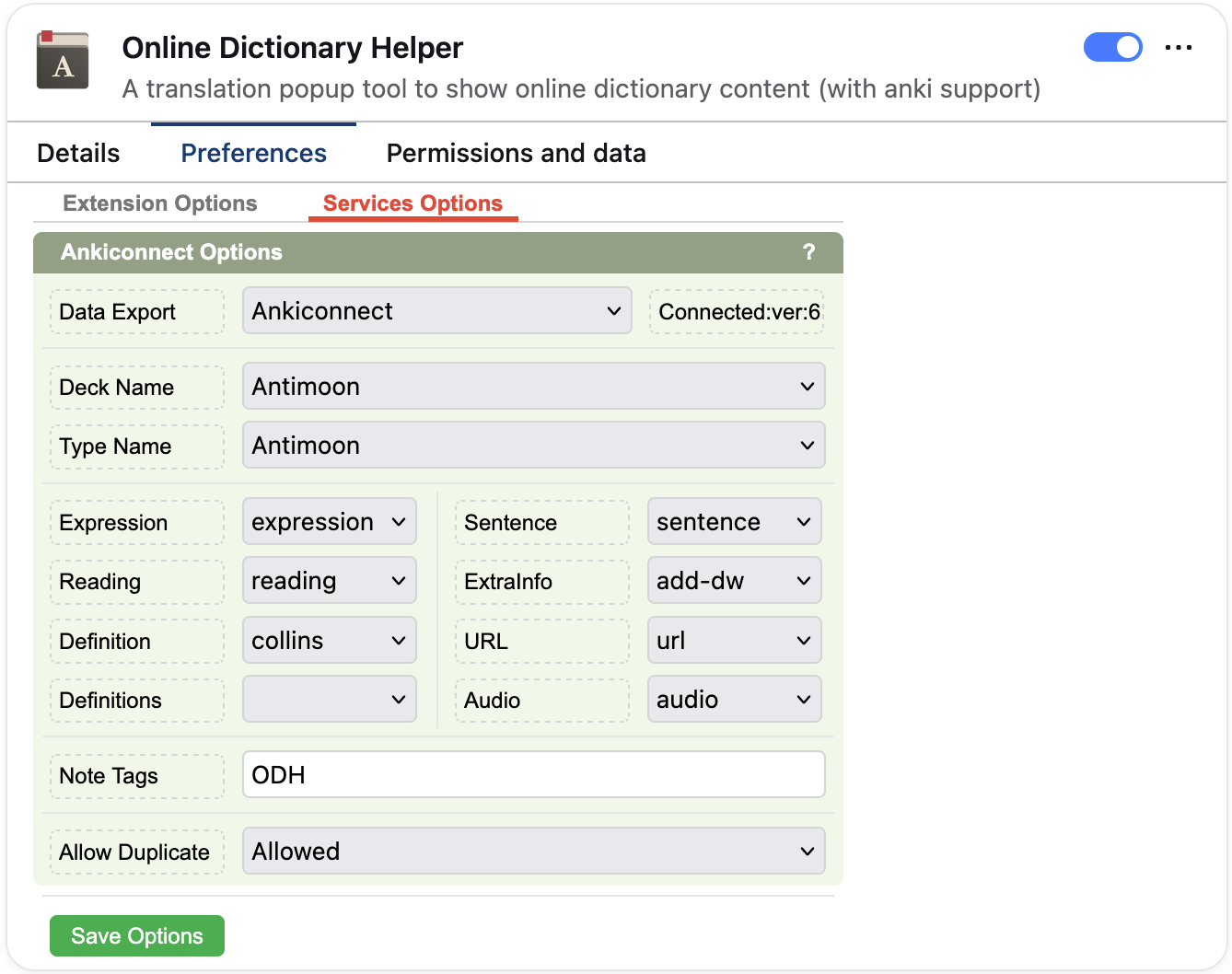Open the Reading field dropdown

(330, 581)
